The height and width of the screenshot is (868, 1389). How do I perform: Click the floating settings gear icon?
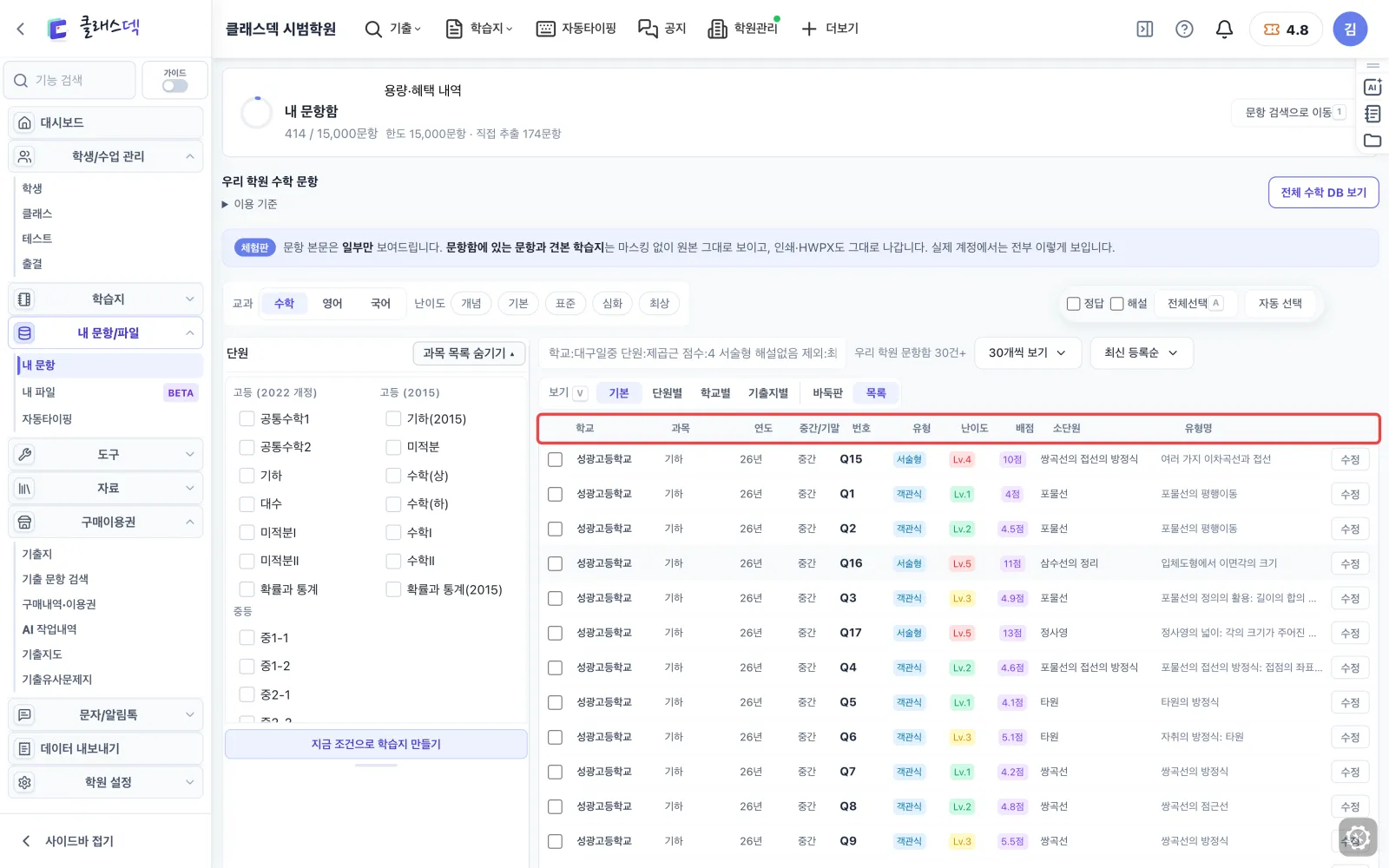pos(1357,838)
